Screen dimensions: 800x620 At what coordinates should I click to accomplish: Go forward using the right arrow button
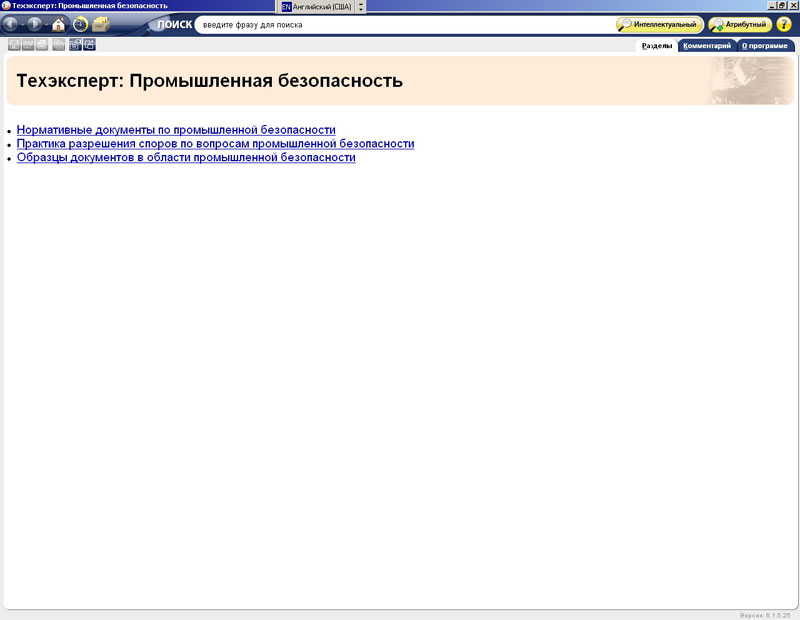tap(35, 24)
